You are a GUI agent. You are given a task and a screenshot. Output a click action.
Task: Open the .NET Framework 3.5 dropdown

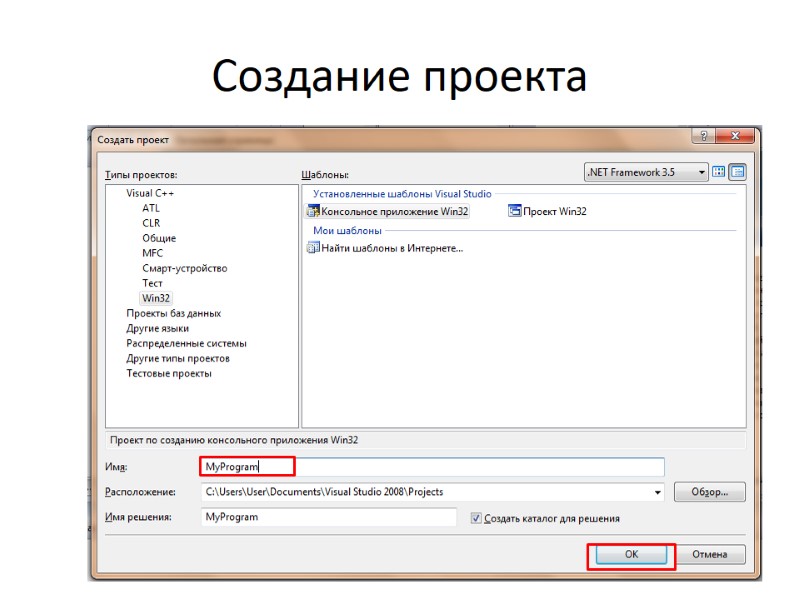(x=646, y=172)
